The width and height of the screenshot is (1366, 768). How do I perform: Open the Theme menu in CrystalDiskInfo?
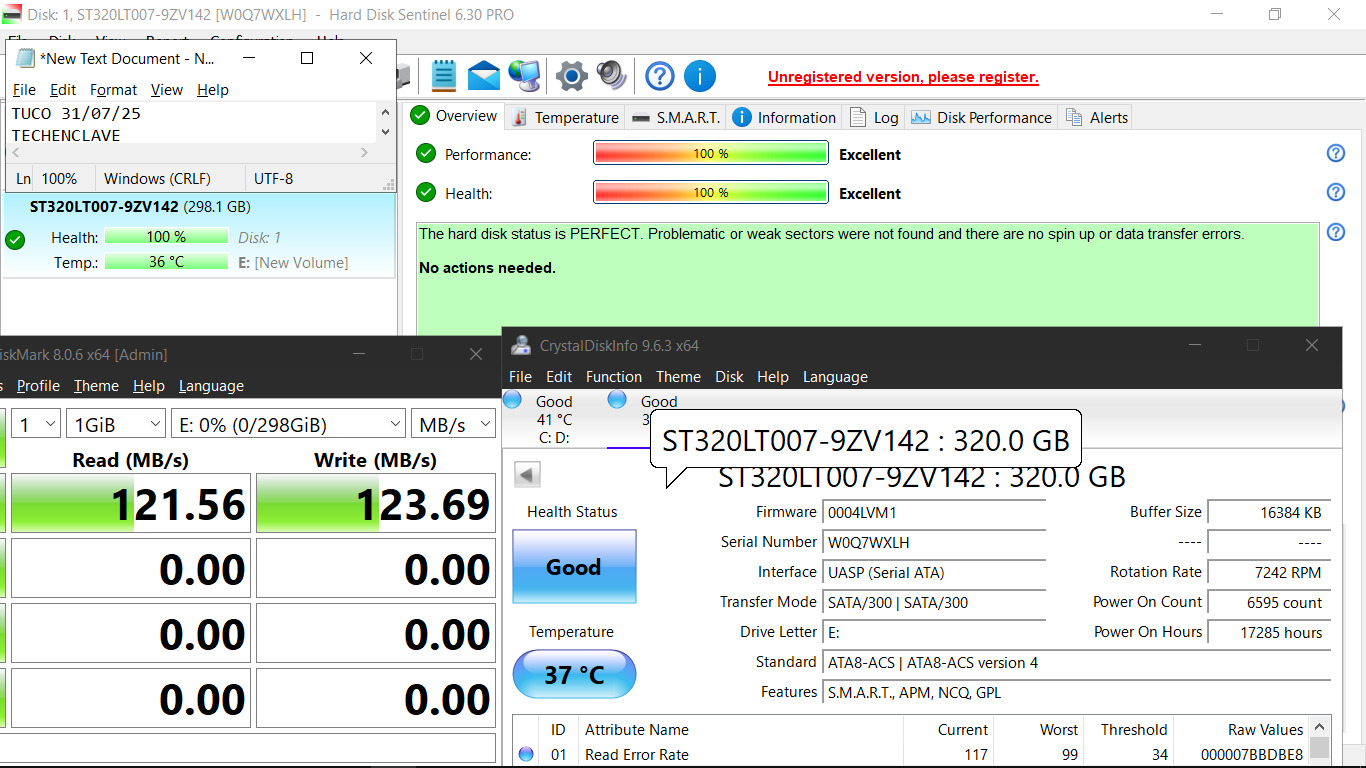678,376
